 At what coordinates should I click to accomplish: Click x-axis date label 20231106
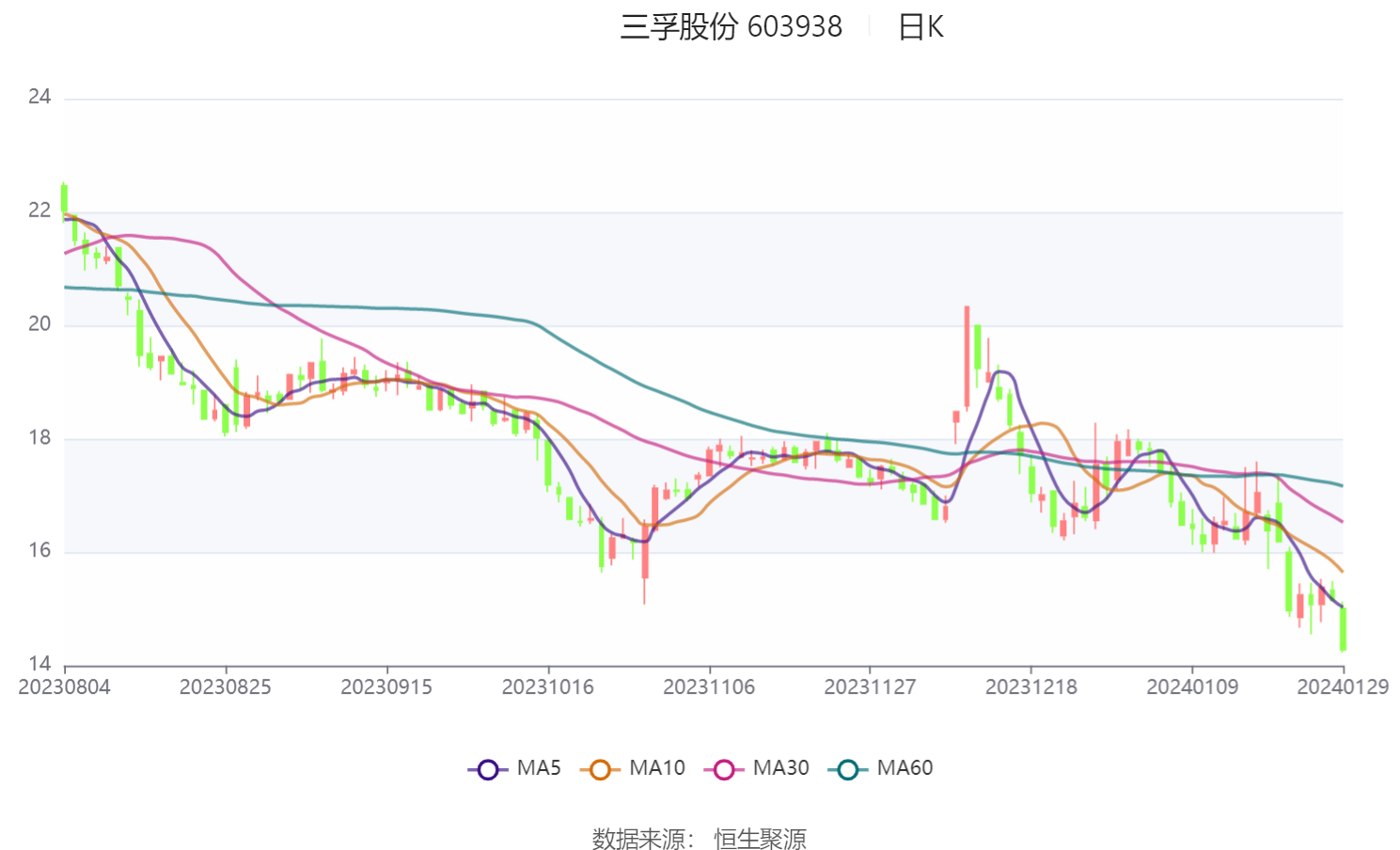[709, 687]
